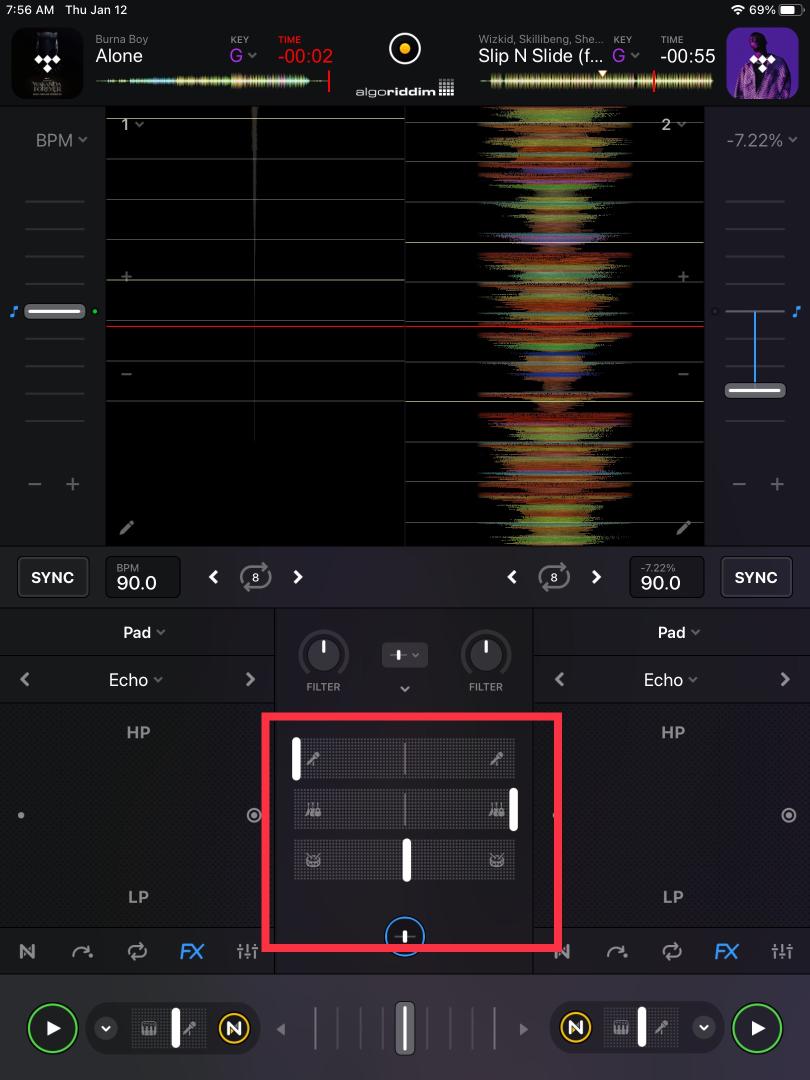Viewport: 810px width, 1080px height.
Task: Nudge deck 2 tempo down with minus
Action: tap(739, 484)
